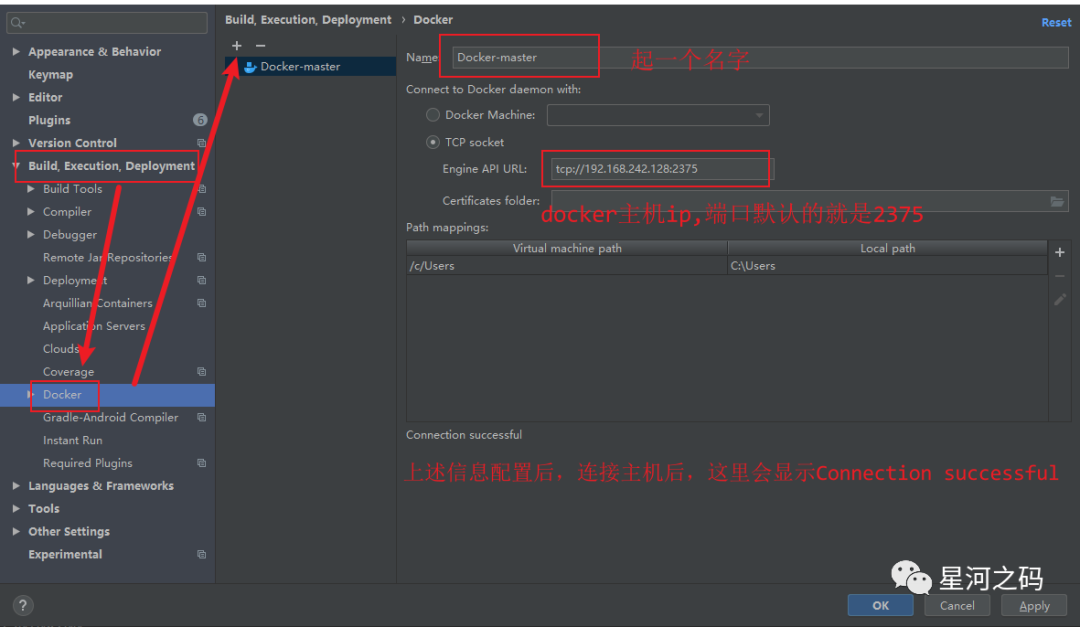Expand Debugger subtree arrow
This screenshot has width=1080, height=627.
(x=30, y=234)
